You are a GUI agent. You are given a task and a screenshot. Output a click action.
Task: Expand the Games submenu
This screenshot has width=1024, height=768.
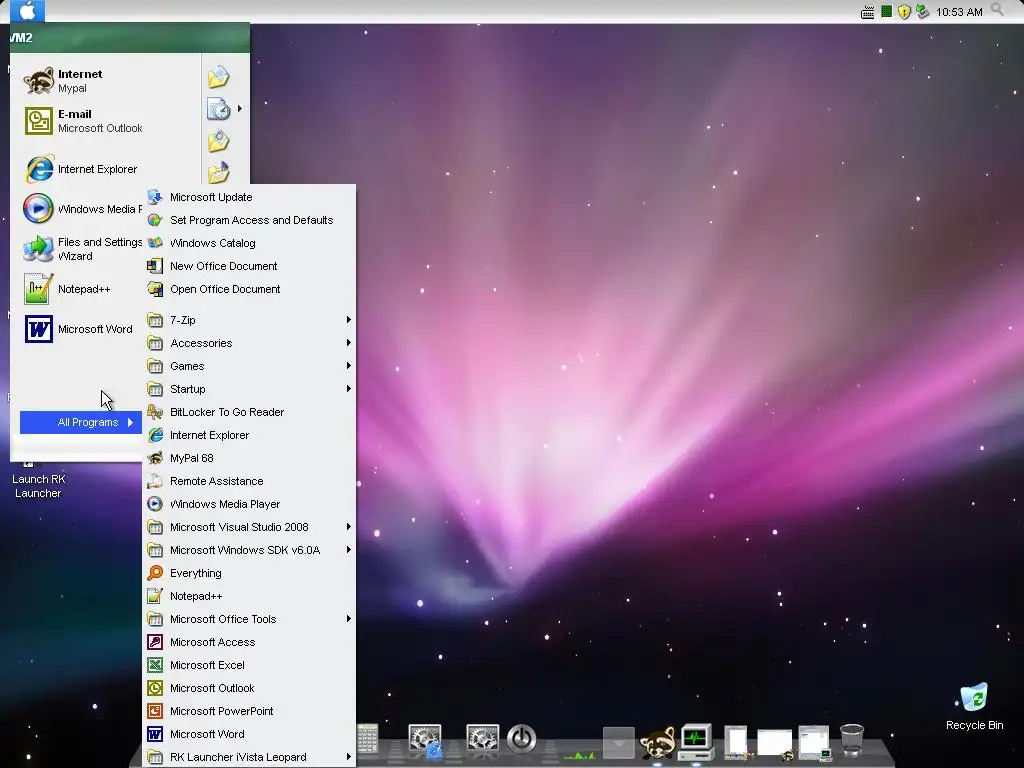click(x=249, y=366)
